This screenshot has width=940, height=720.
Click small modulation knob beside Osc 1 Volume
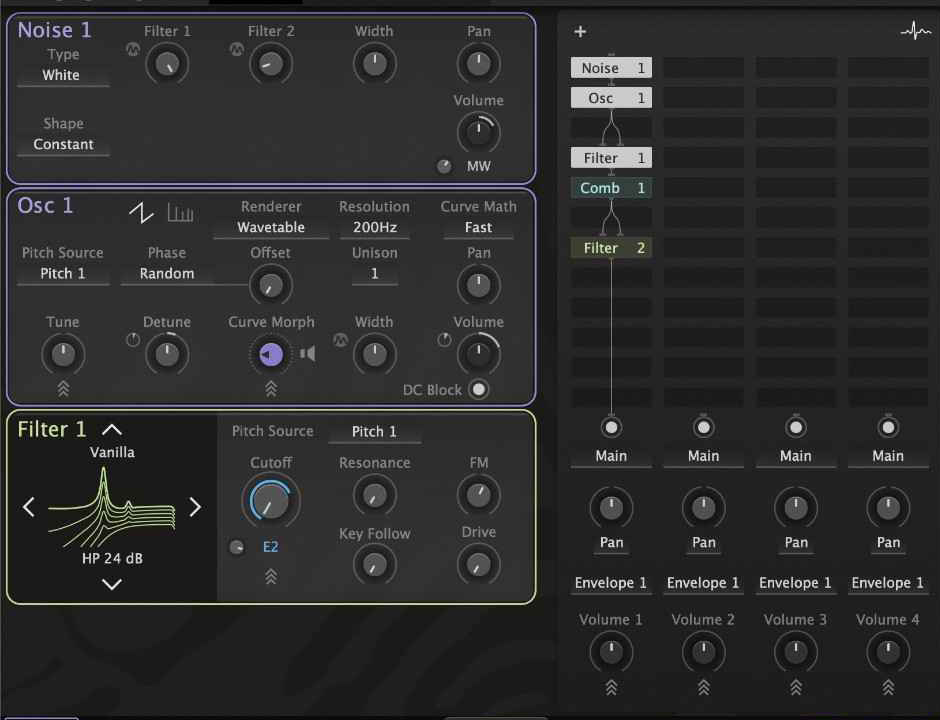click(444, 341)
